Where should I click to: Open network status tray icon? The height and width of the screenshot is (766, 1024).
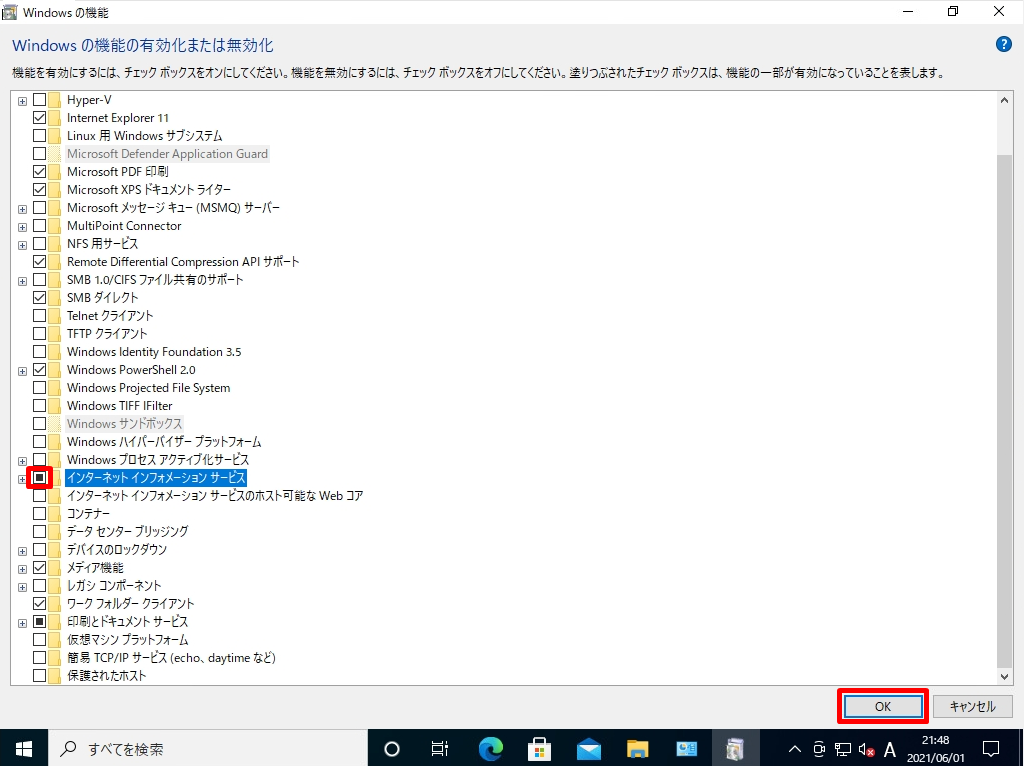(843, 749)
